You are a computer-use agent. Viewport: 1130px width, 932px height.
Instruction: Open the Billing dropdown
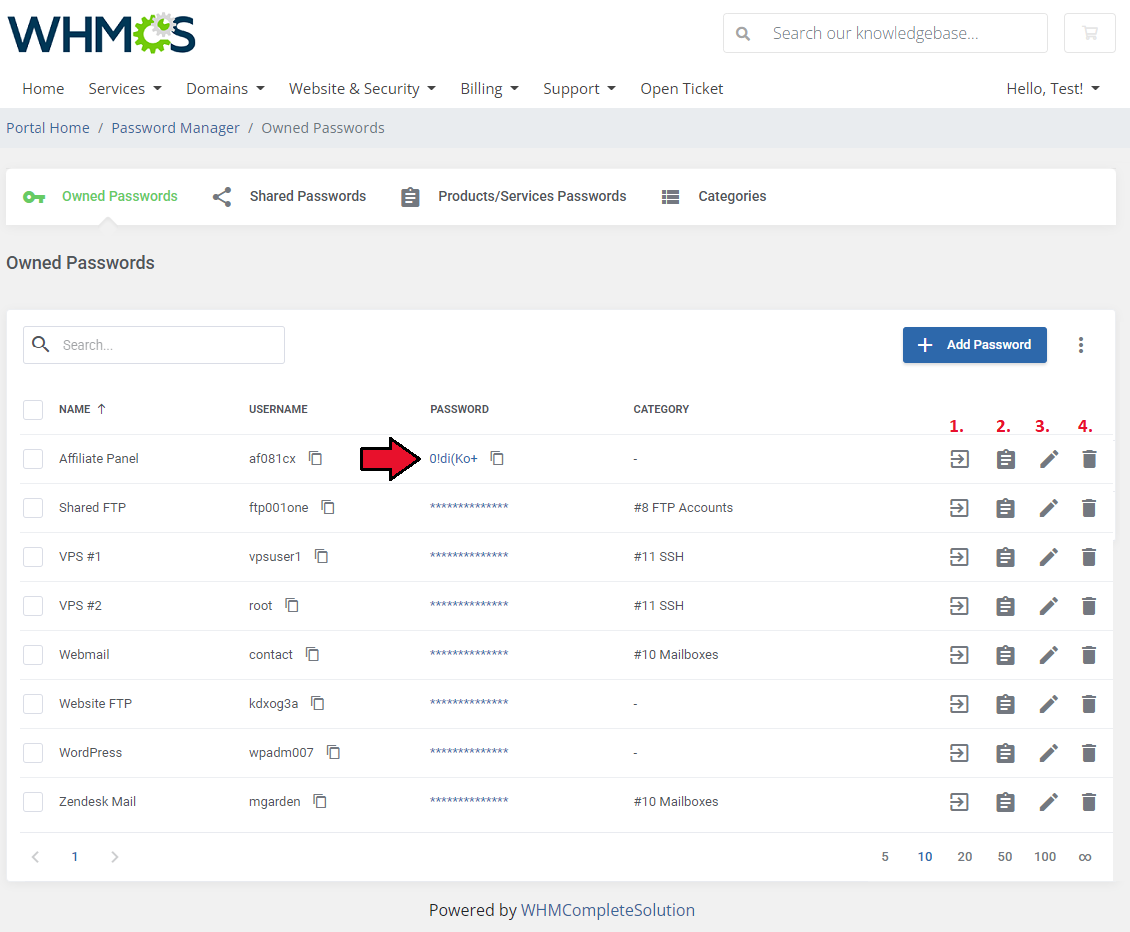point(489,89)
